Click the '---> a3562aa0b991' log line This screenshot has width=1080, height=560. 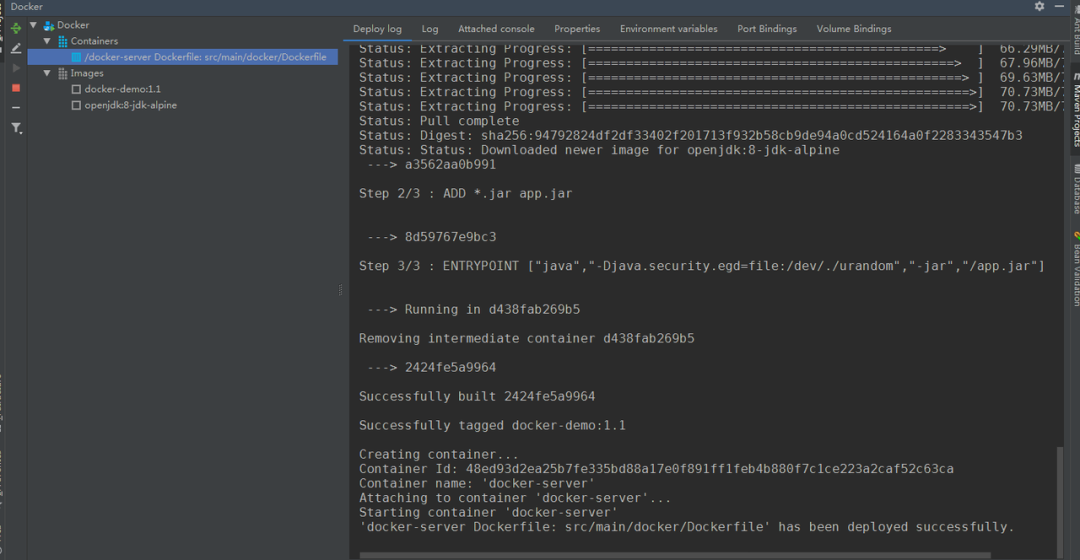point(431,165)
